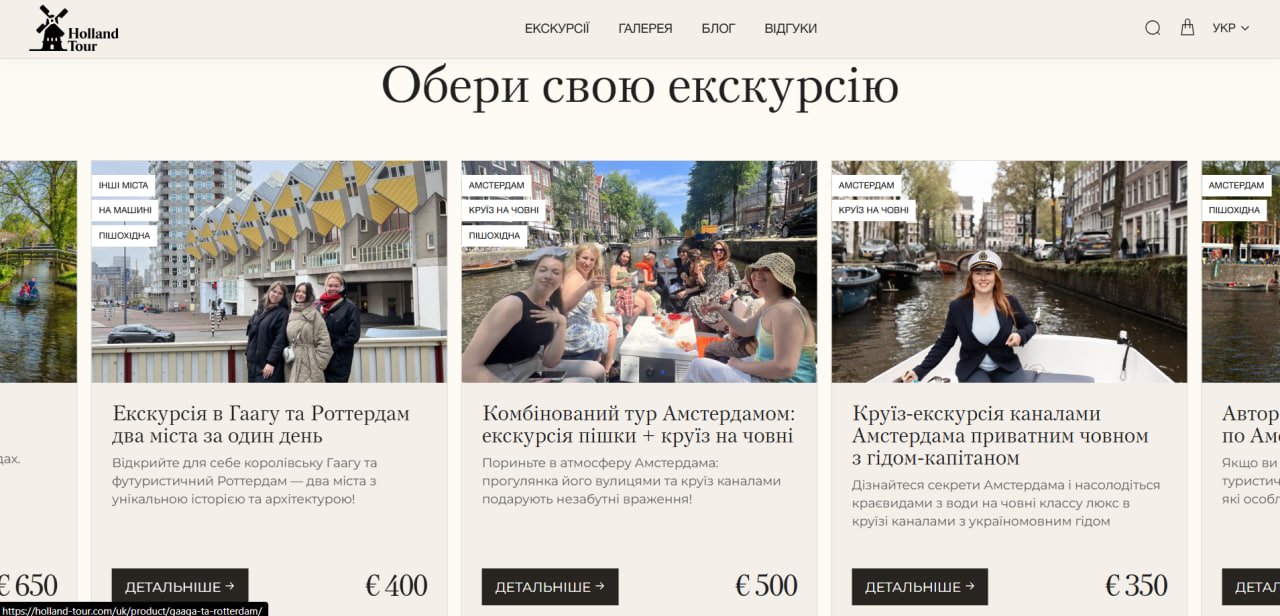Open the ЕКСКУРСІЇ menu item
The height and width of the screenshot is (616, 1280).
click(557, 28)
